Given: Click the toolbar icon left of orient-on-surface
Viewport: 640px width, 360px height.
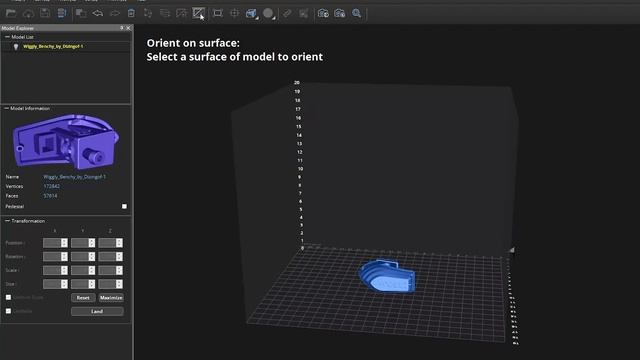Looking at the screenshot, I should 181,13.
